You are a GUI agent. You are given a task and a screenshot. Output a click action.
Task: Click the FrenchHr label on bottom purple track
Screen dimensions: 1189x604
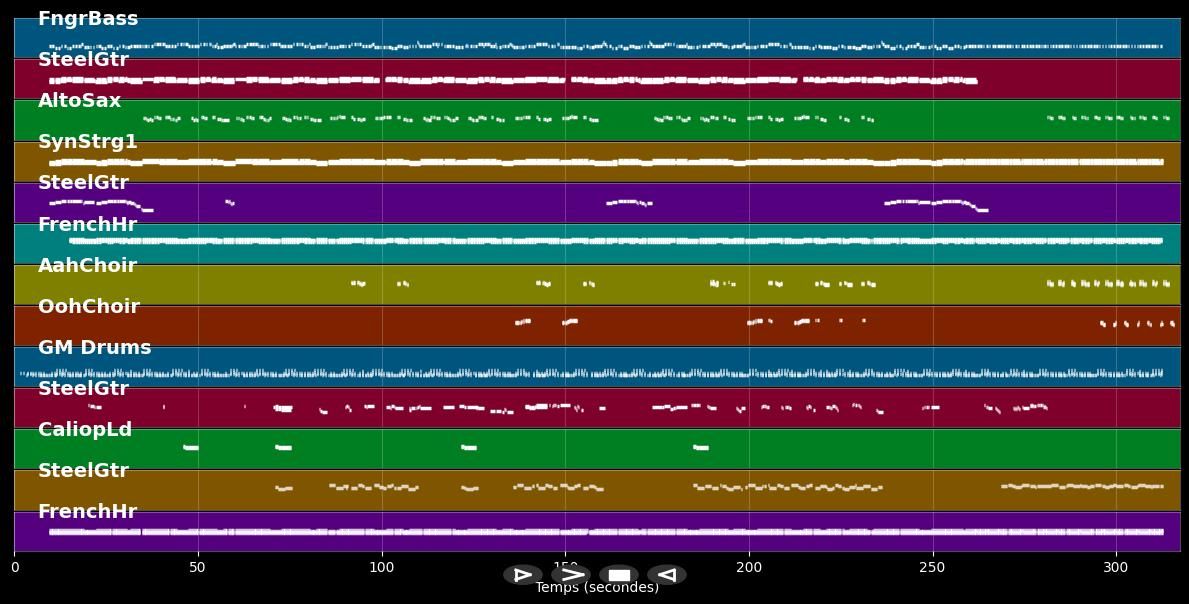(x=87, y=512)
